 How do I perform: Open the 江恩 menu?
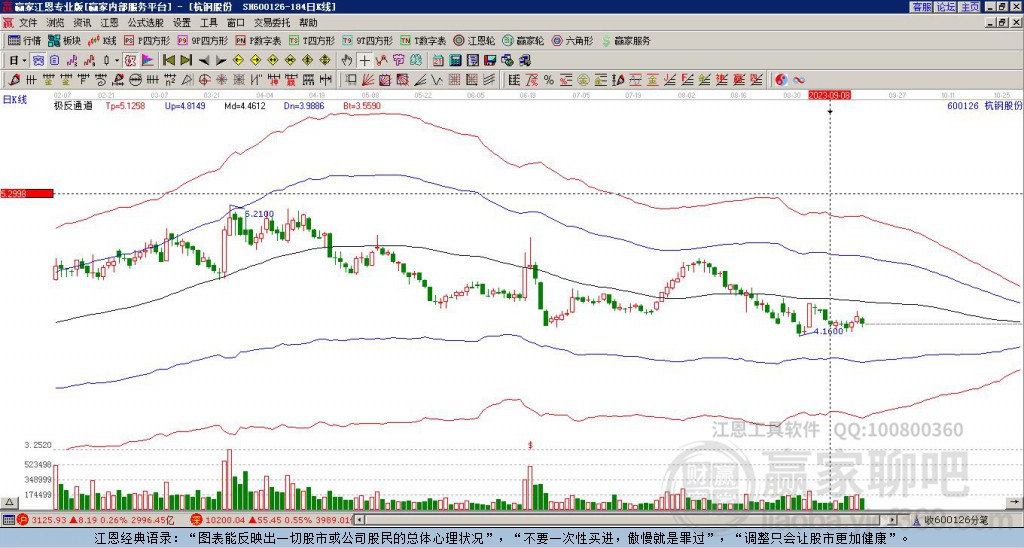tap(109, 23)
